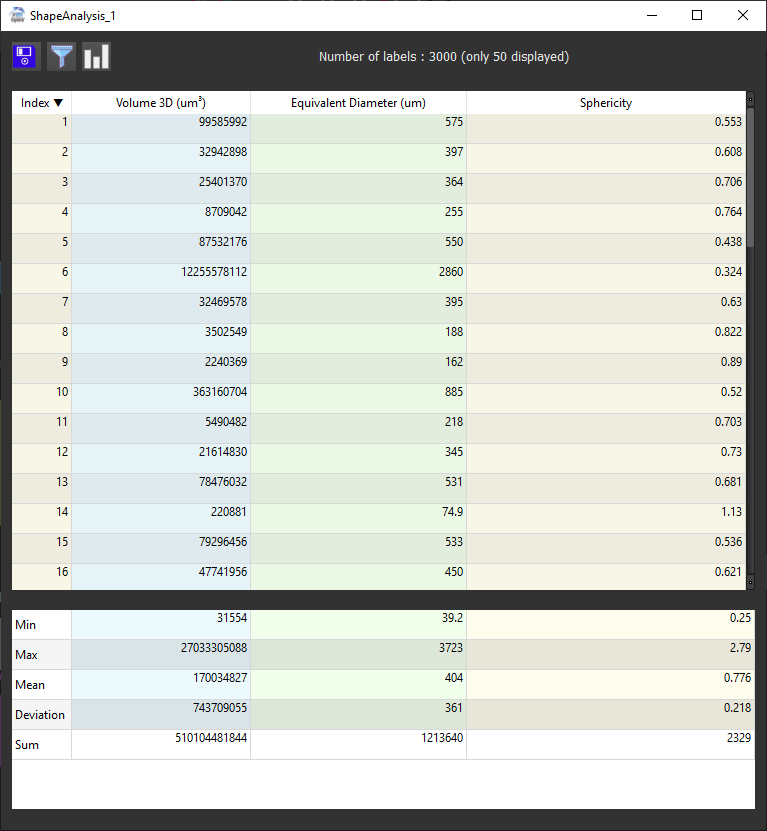Click max volume value 27033305088
767x831 pixels.
(161, 655)
